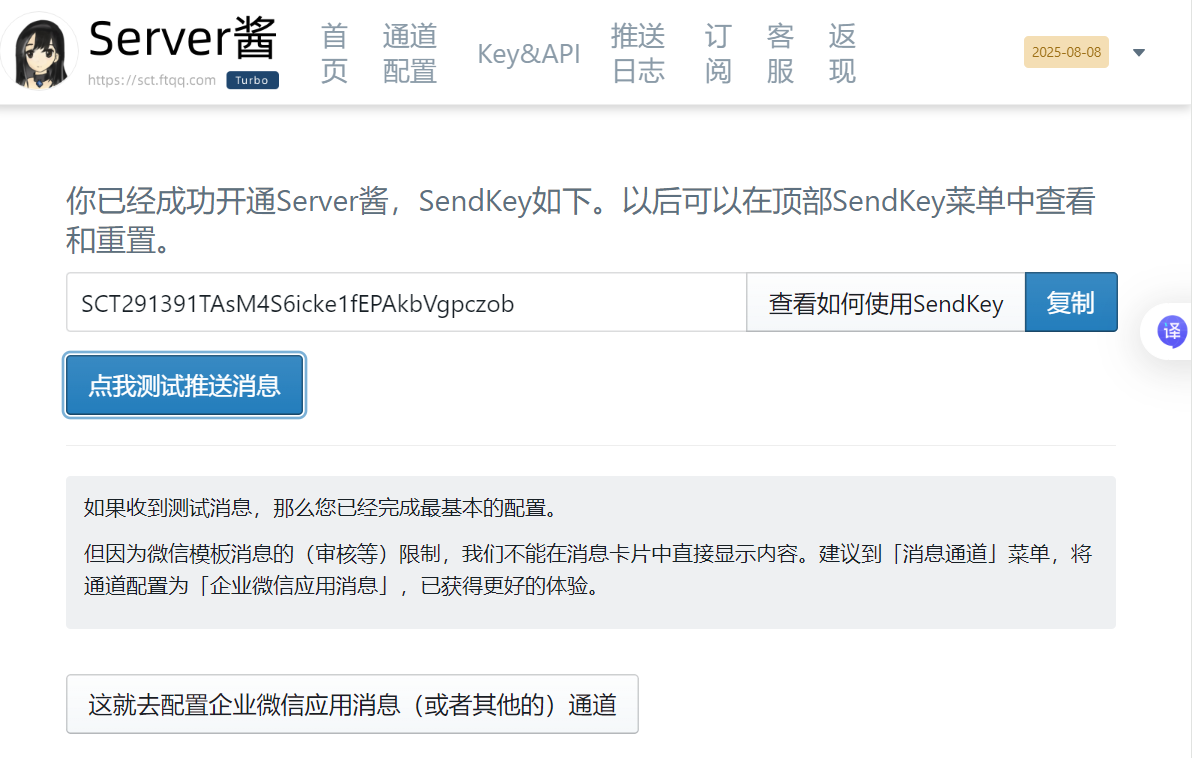Click the 如果收到测试消息 notice line

321,508
